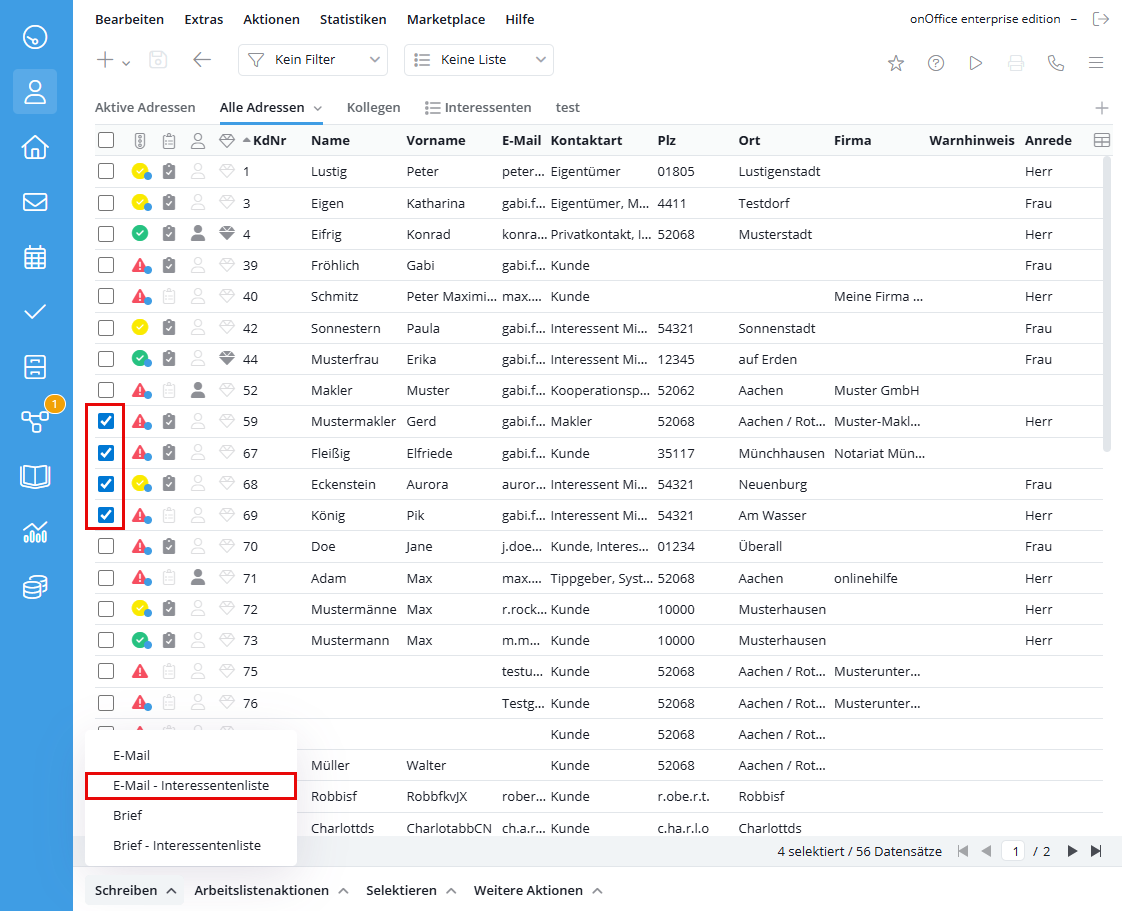This screenshot has width=1122, height=911.
Task: Uncheck the Mustermakler Gerd checkbox
Action: (106, 421)
